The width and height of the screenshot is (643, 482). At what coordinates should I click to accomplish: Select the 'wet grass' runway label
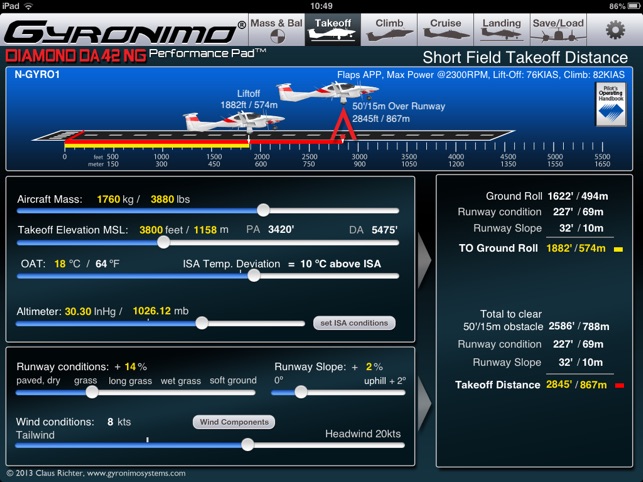(x=181, y=381)
